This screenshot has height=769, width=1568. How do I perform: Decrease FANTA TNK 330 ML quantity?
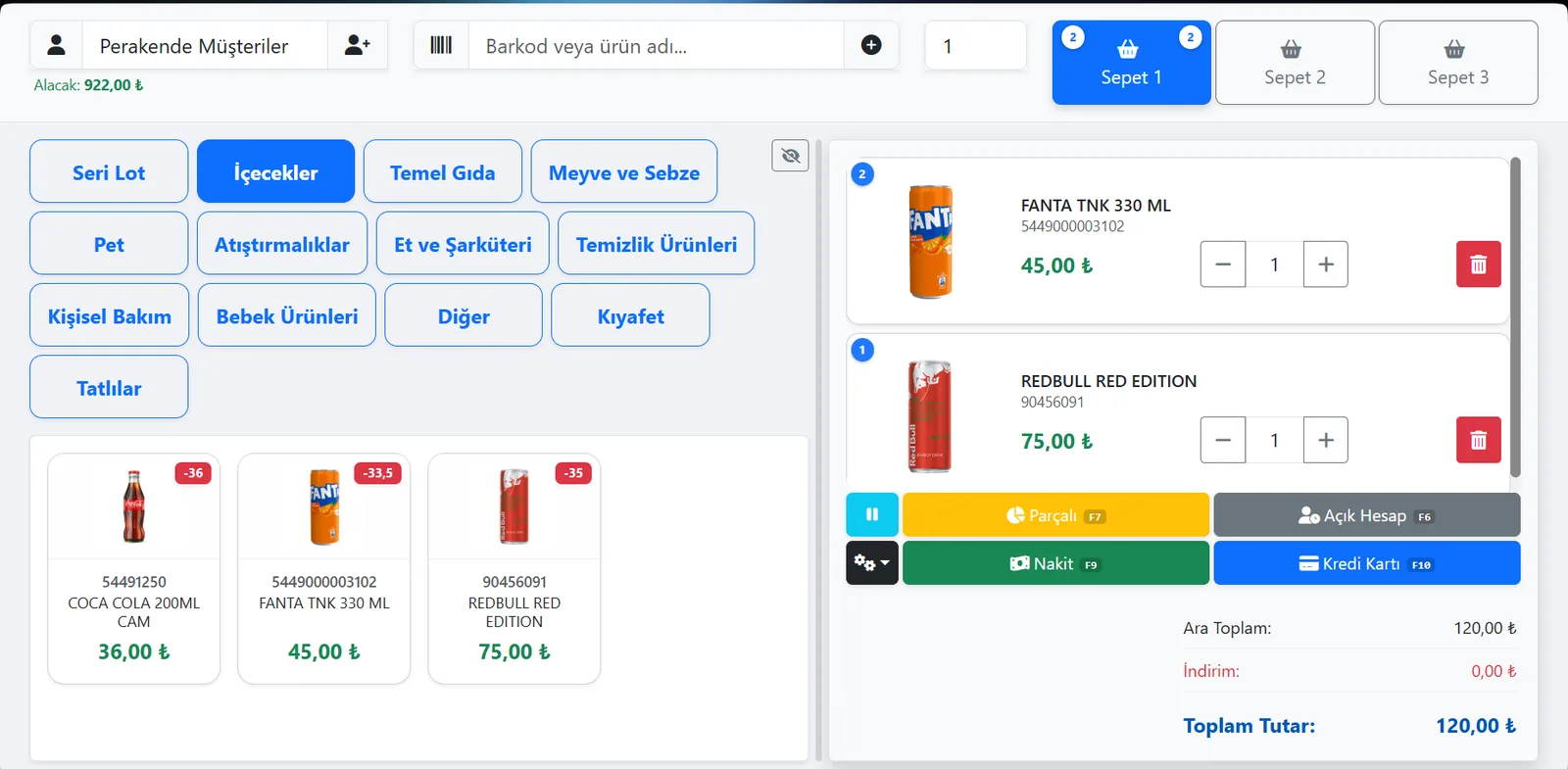coord(1223,264)
